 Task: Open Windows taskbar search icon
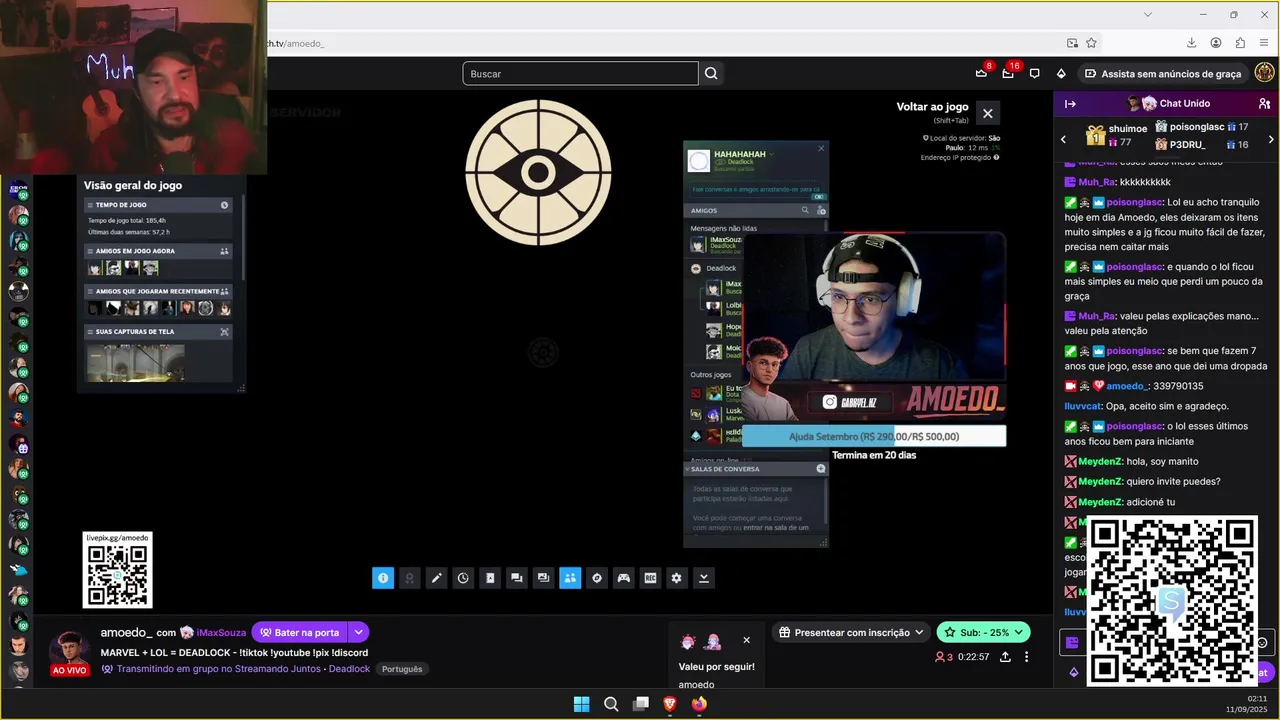point(611,704)
